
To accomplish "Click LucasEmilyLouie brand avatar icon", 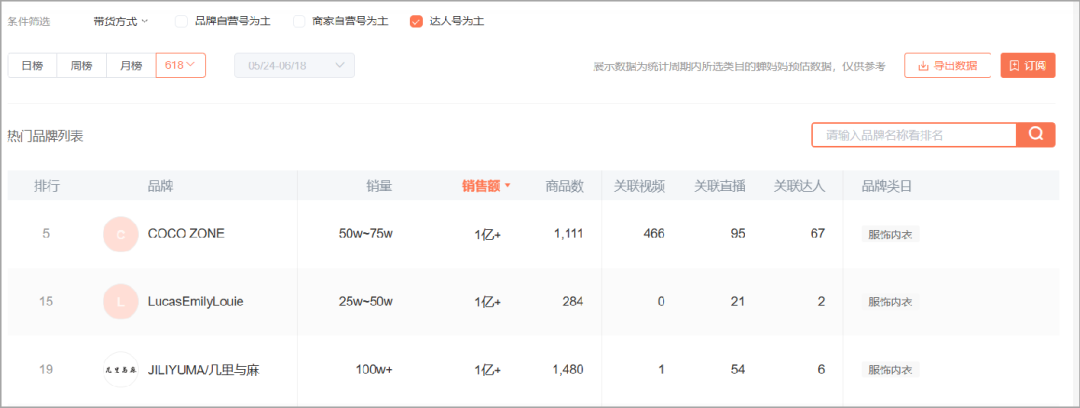I will click(x=121, y=302).
